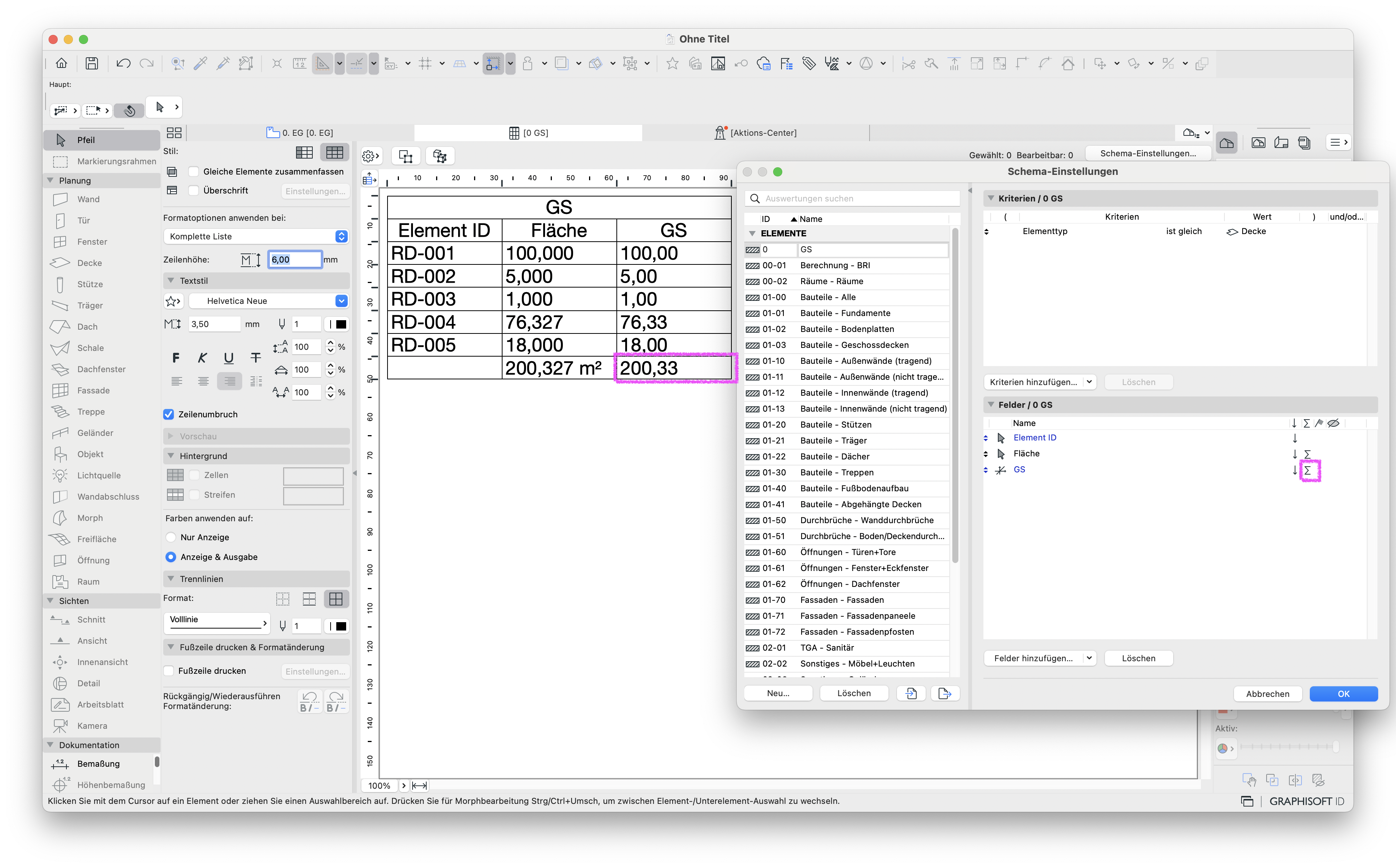Enable Streifen background checkbox
The width and height of the screenshot is (1396, 868).
195,495
